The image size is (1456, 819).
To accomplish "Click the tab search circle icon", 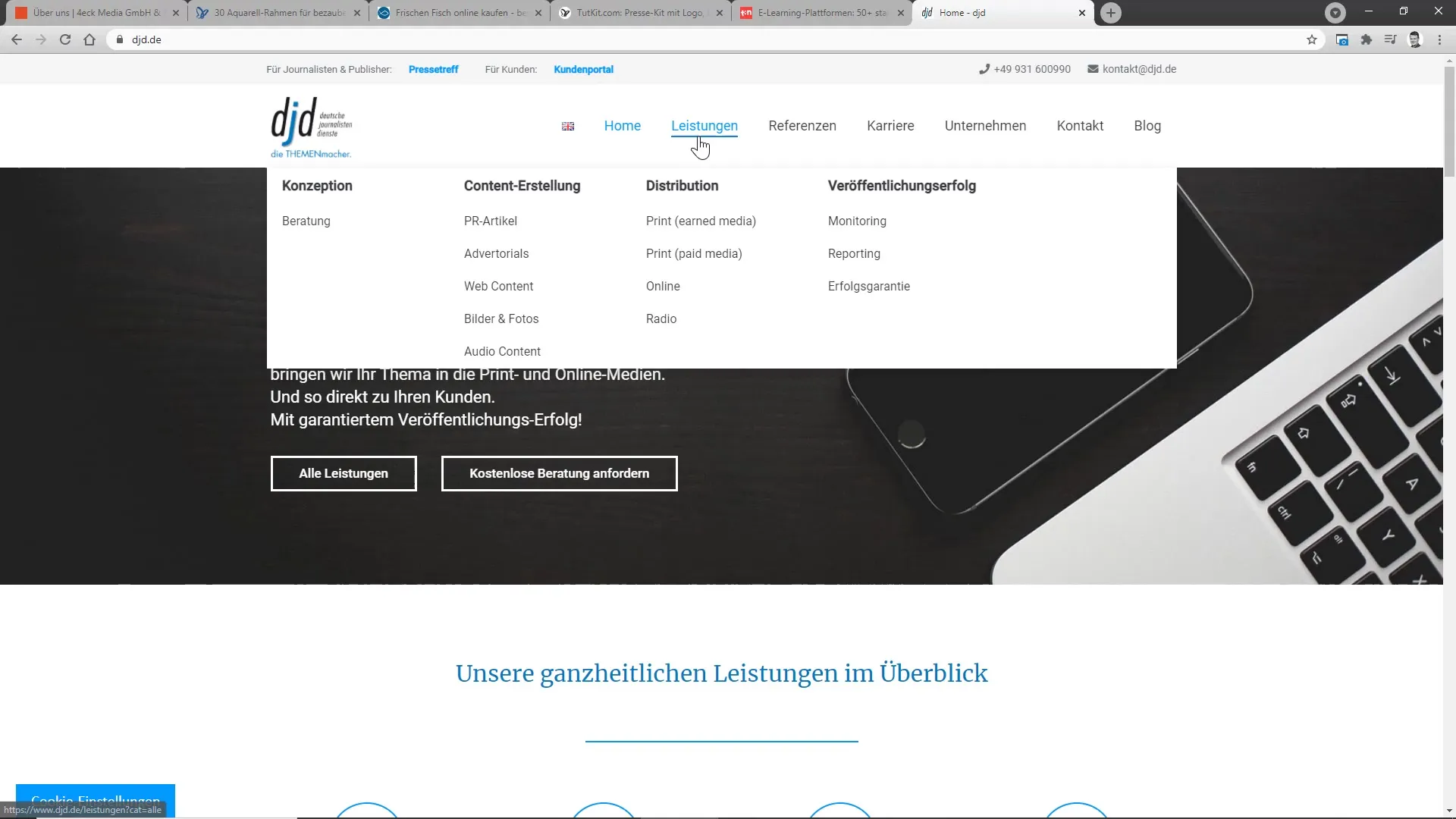I will tap(1335, 13).
